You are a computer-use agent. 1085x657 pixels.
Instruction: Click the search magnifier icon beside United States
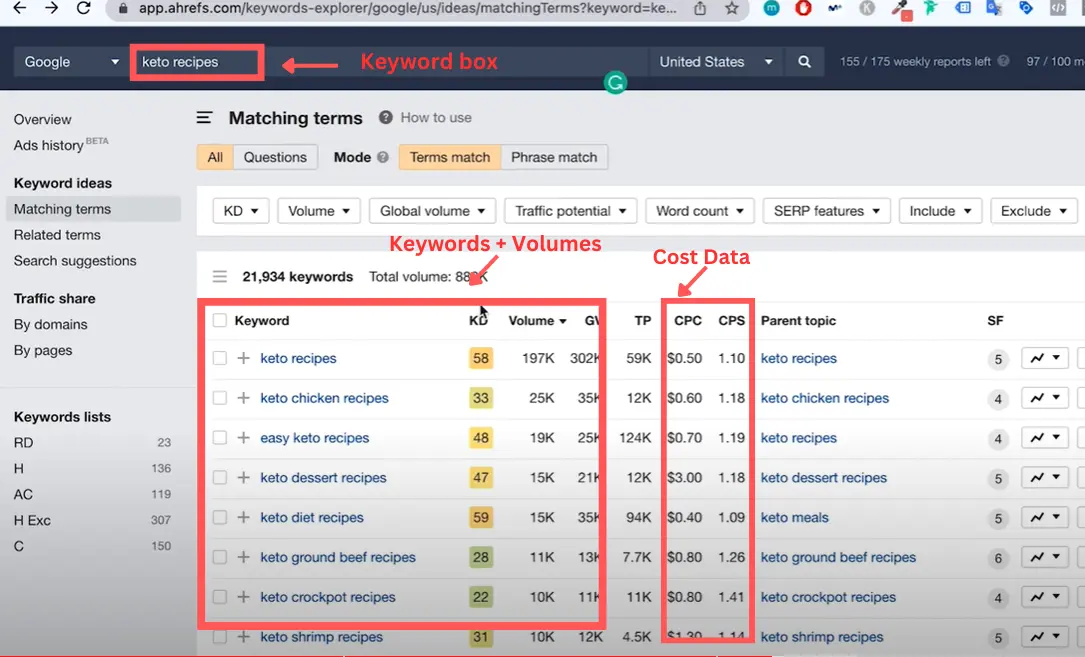pyautogui.click(x=804, y=61)
